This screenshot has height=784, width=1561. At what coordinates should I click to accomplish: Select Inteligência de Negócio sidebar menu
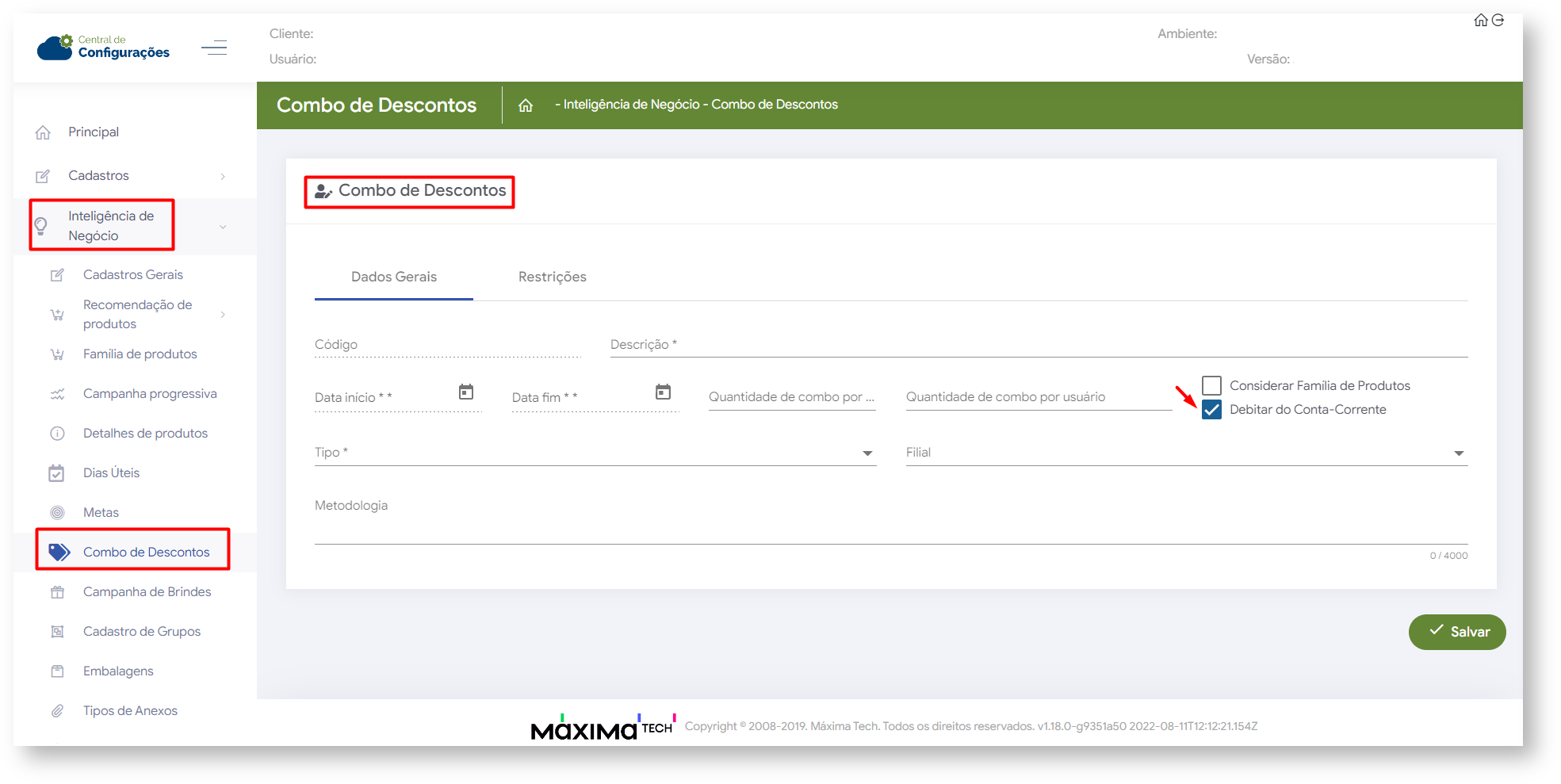111,226
